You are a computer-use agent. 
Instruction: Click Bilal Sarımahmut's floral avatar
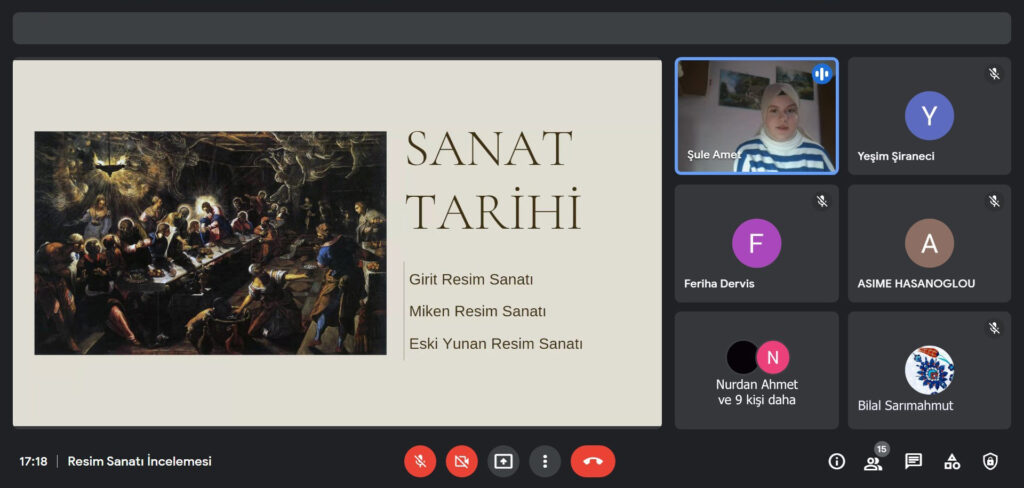click(929, 370)
